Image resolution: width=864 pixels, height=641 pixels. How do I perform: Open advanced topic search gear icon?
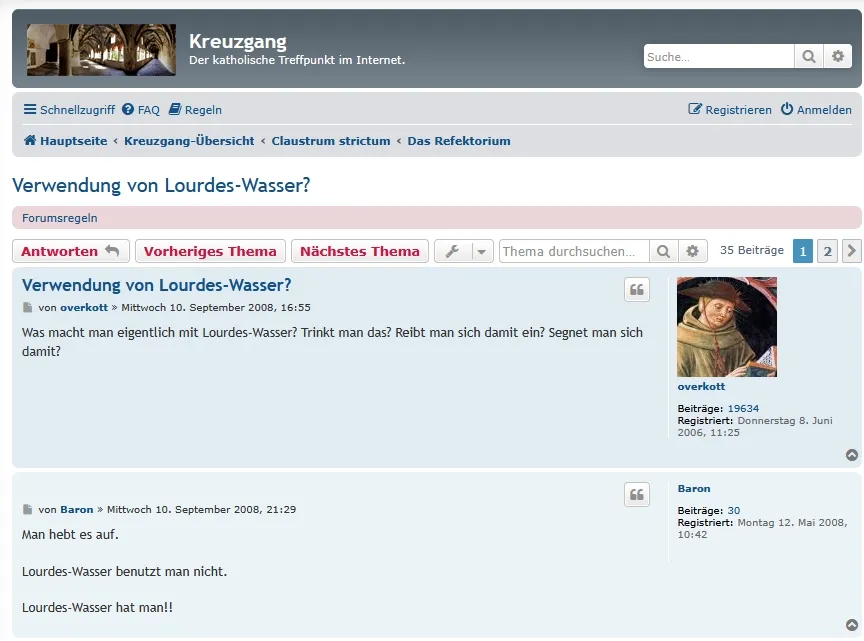click(x=692, y=251)
